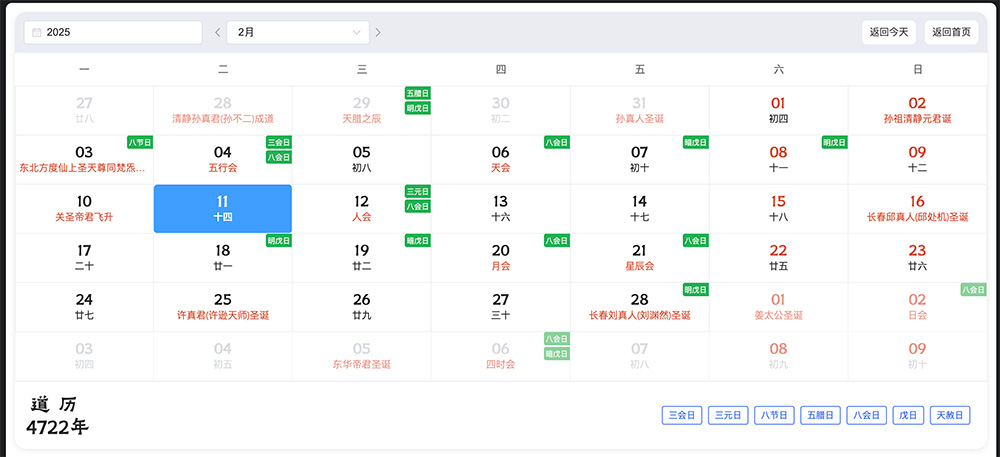
Task: Toggle the 三会日 filter tag
Action: 681,415
